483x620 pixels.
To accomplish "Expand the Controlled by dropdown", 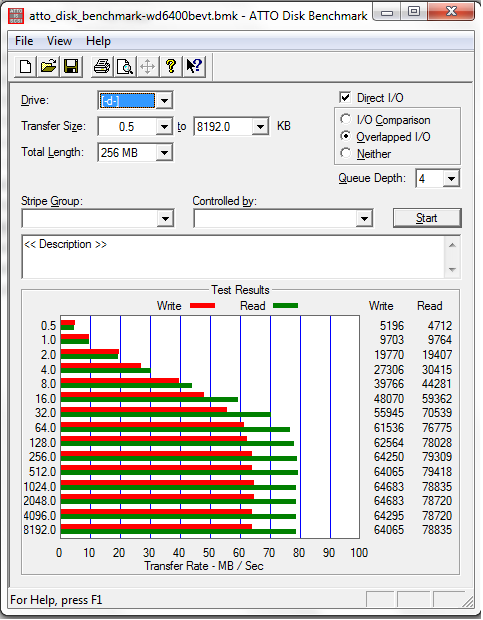I will point(364,218).
